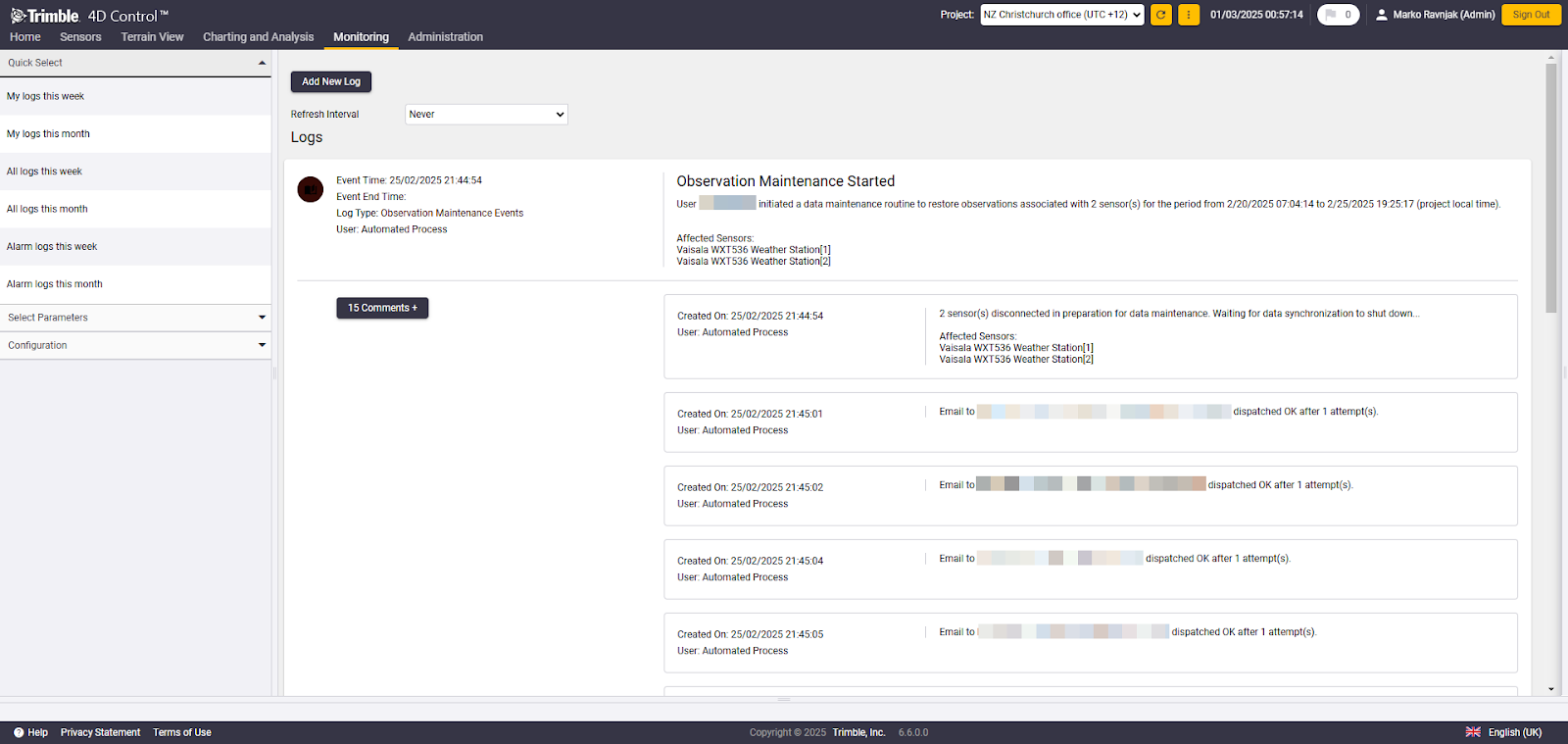Select Alarm logs this week

(x=135, y=247)
